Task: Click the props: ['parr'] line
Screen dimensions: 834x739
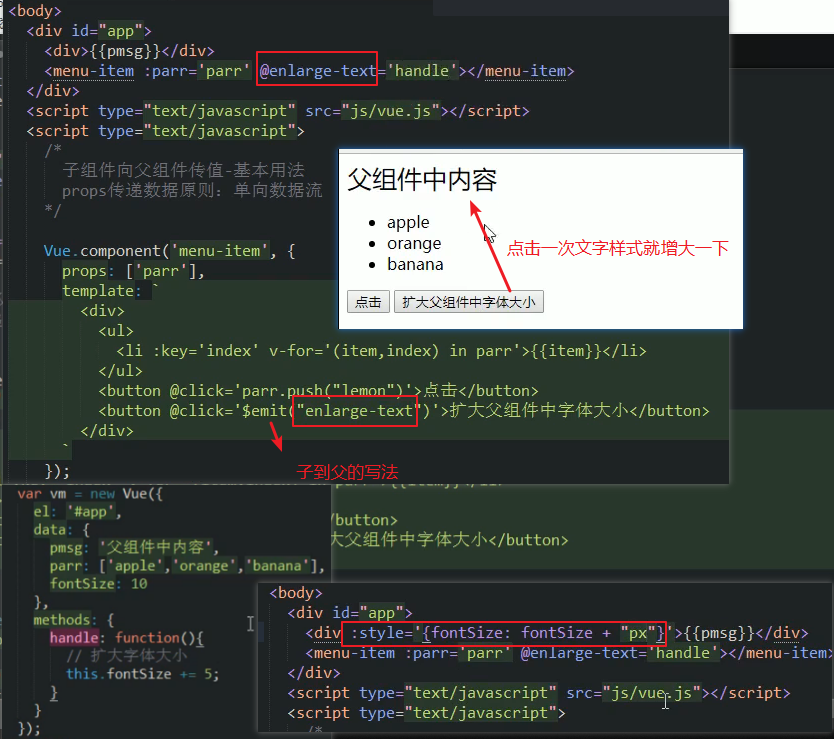Action: point(133,271)
